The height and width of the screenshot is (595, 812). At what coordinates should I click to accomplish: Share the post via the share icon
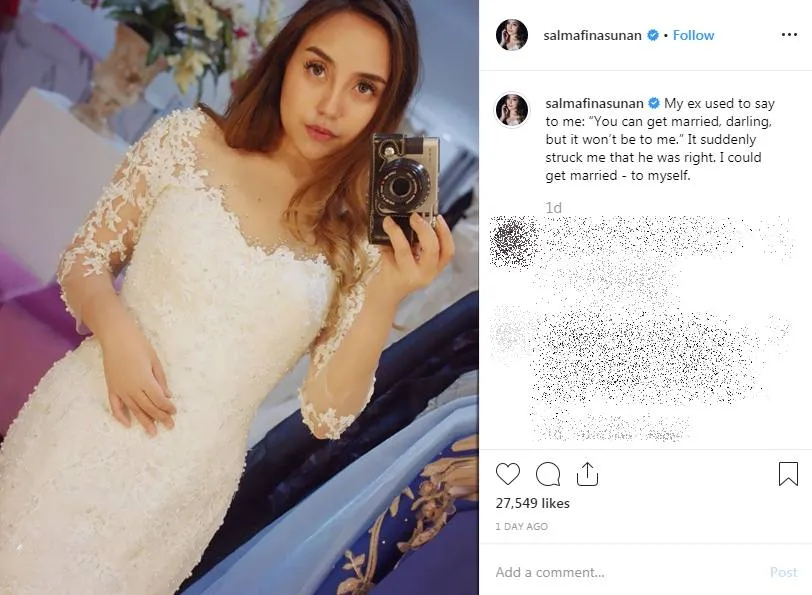point(587,473)
